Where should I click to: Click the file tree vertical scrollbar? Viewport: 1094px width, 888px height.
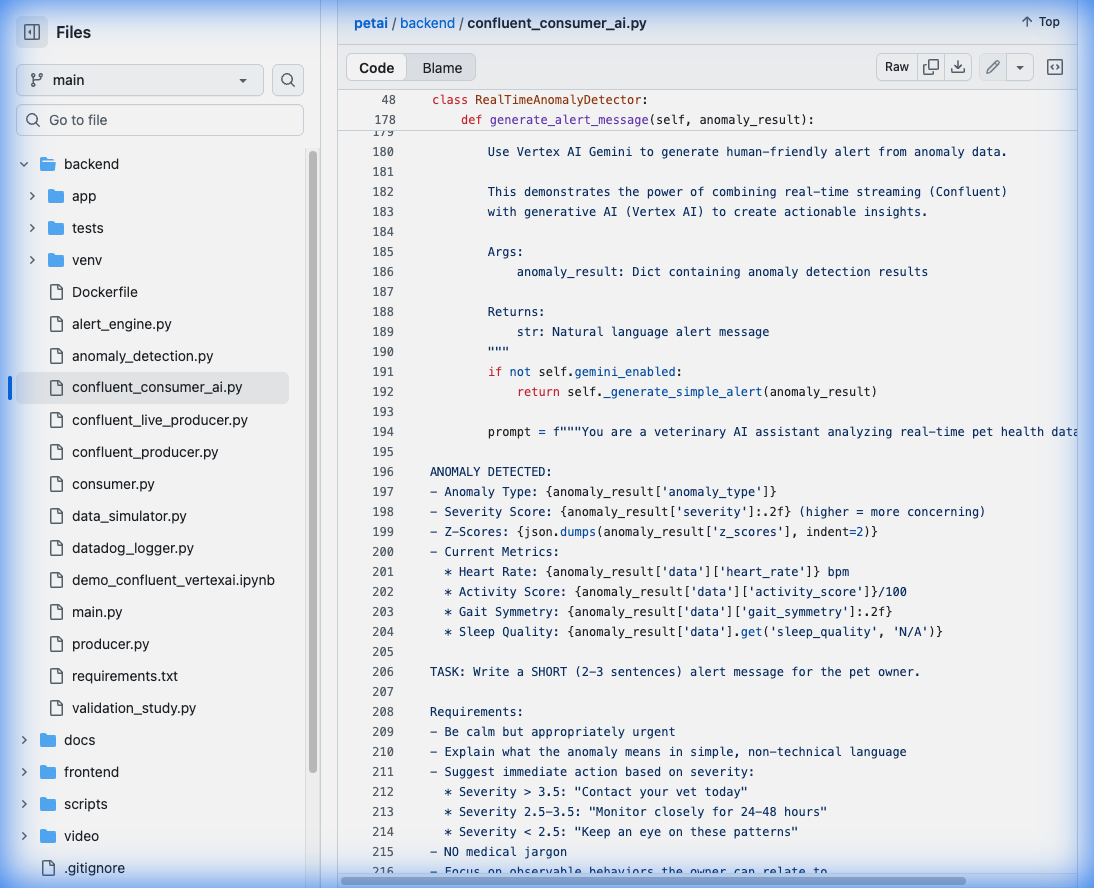313,460
